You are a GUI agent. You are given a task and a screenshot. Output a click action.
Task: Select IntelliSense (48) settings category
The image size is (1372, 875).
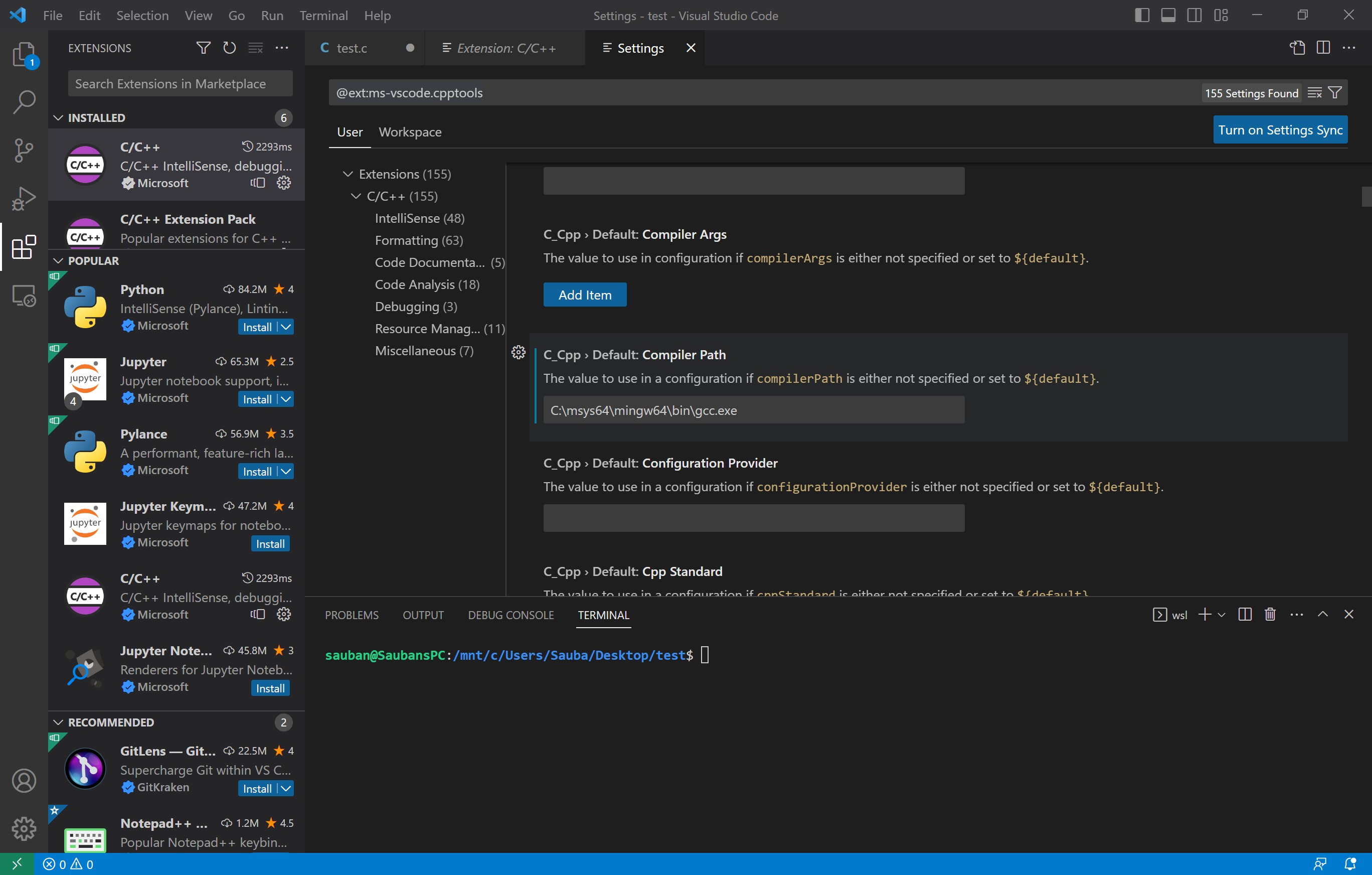click(419, 218)
